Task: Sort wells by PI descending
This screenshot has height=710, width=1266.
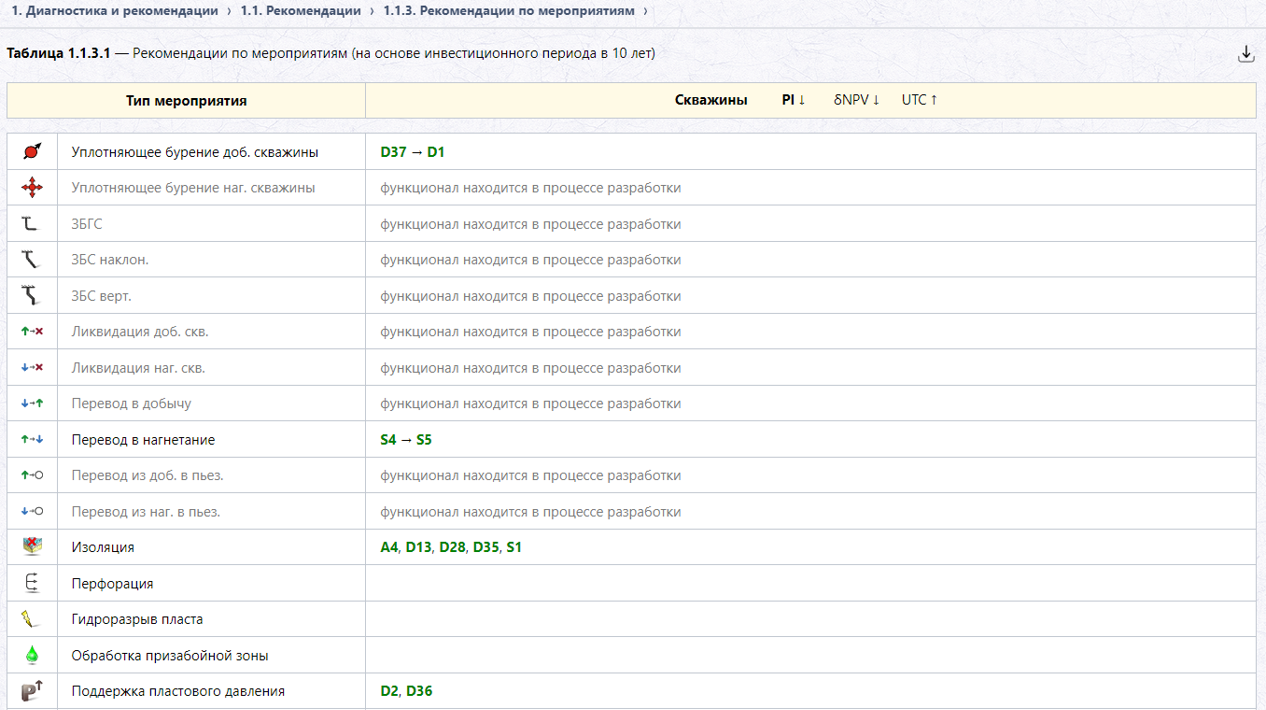Action: [794, 100]
